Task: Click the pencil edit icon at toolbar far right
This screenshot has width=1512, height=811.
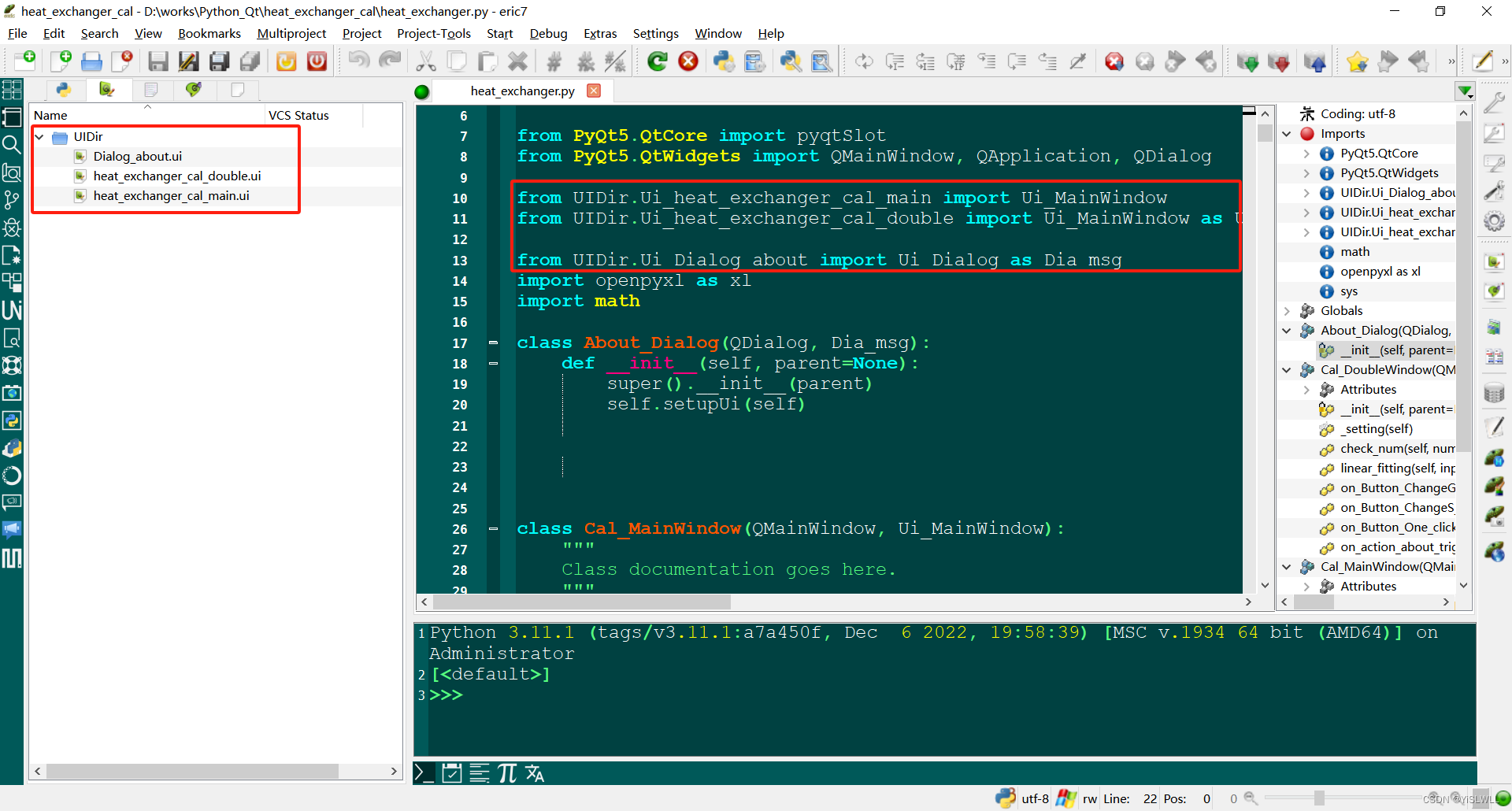Action: [x=1482, y=61]
